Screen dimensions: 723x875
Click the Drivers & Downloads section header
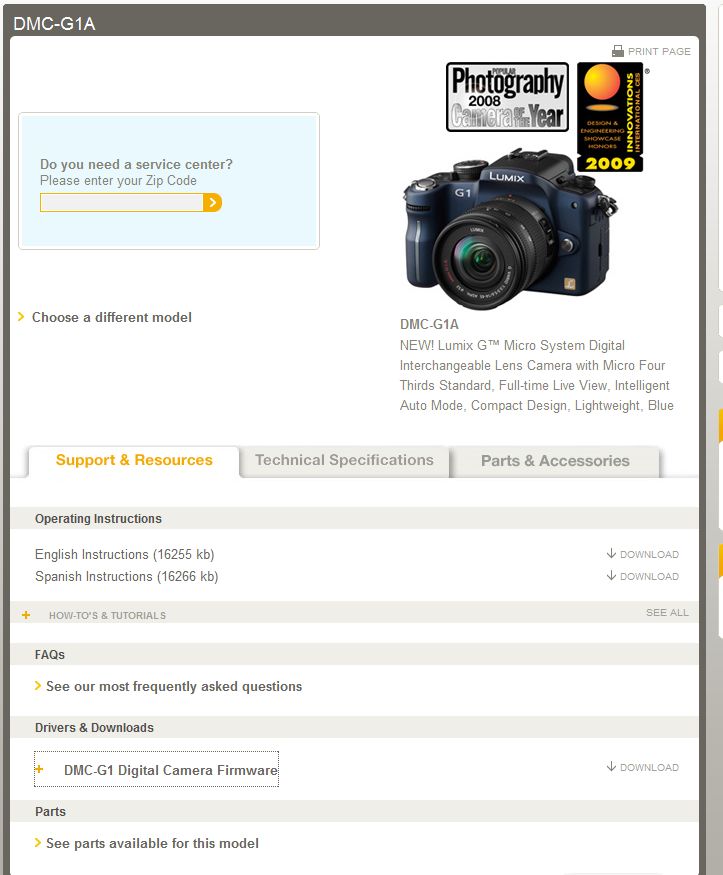[94, 728]
